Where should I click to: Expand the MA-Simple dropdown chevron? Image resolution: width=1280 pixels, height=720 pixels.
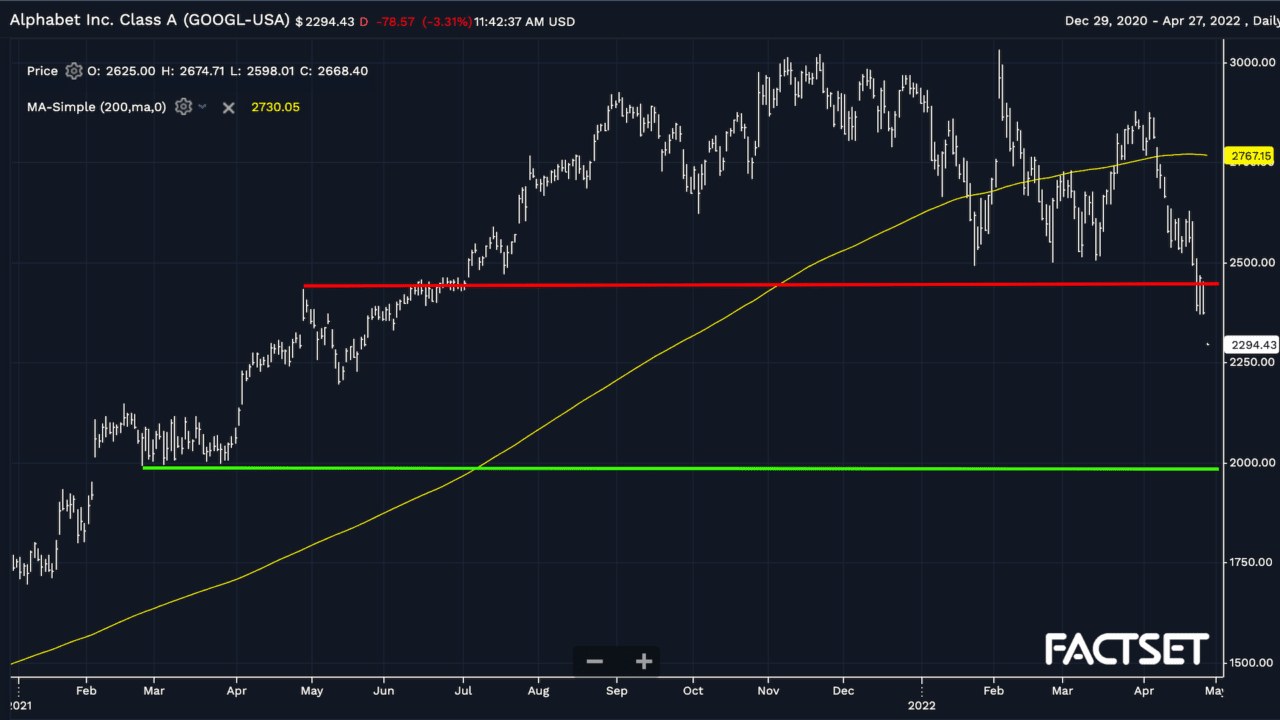click(x=203, y=106)
